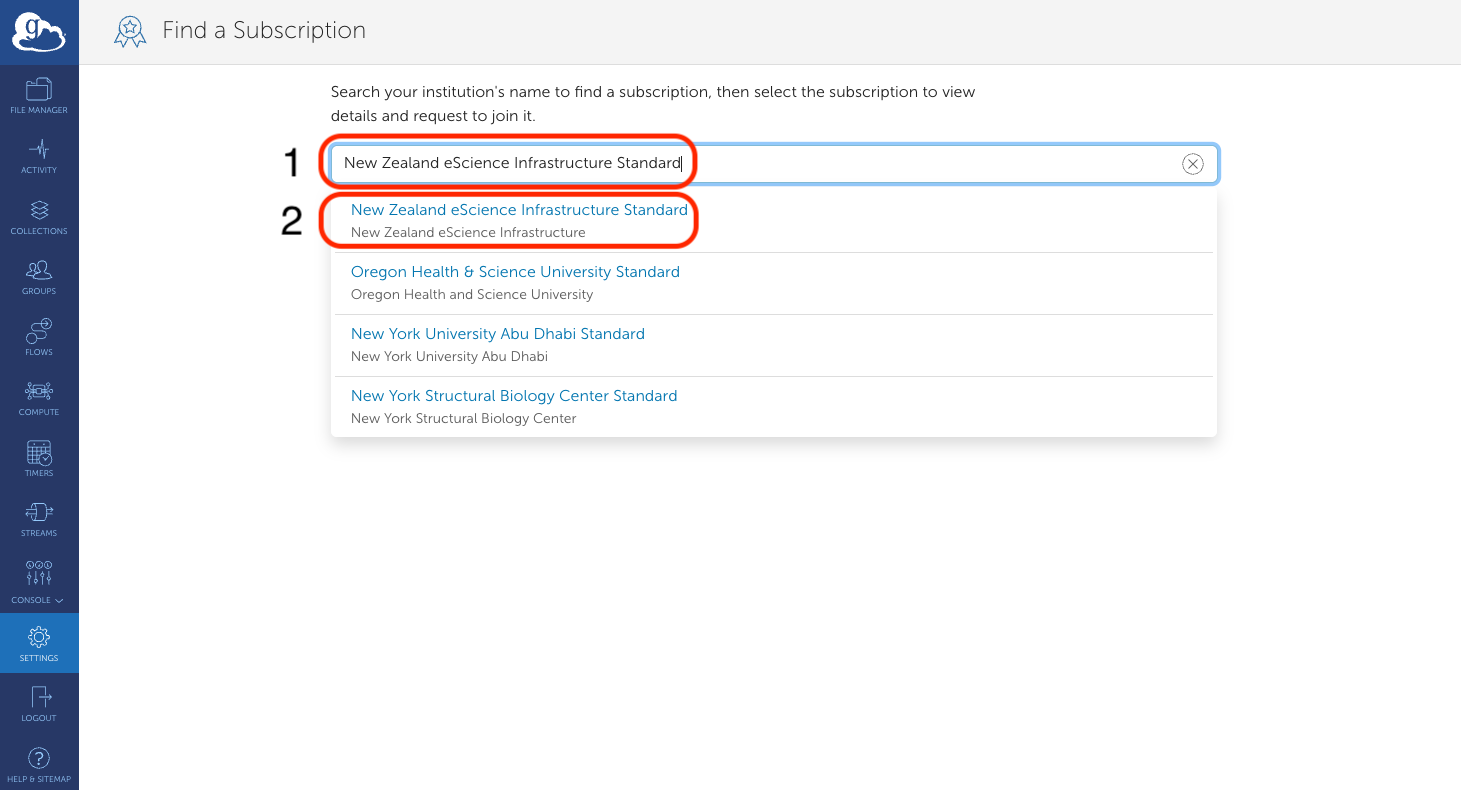Click the Globus cloud logo
This screenshot has height=790, width=1461.
point(39,32)
